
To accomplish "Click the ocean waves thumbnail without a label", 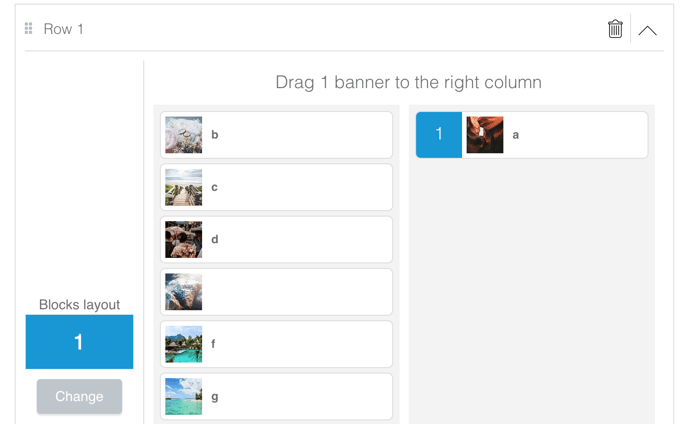I will coord(184,292).
